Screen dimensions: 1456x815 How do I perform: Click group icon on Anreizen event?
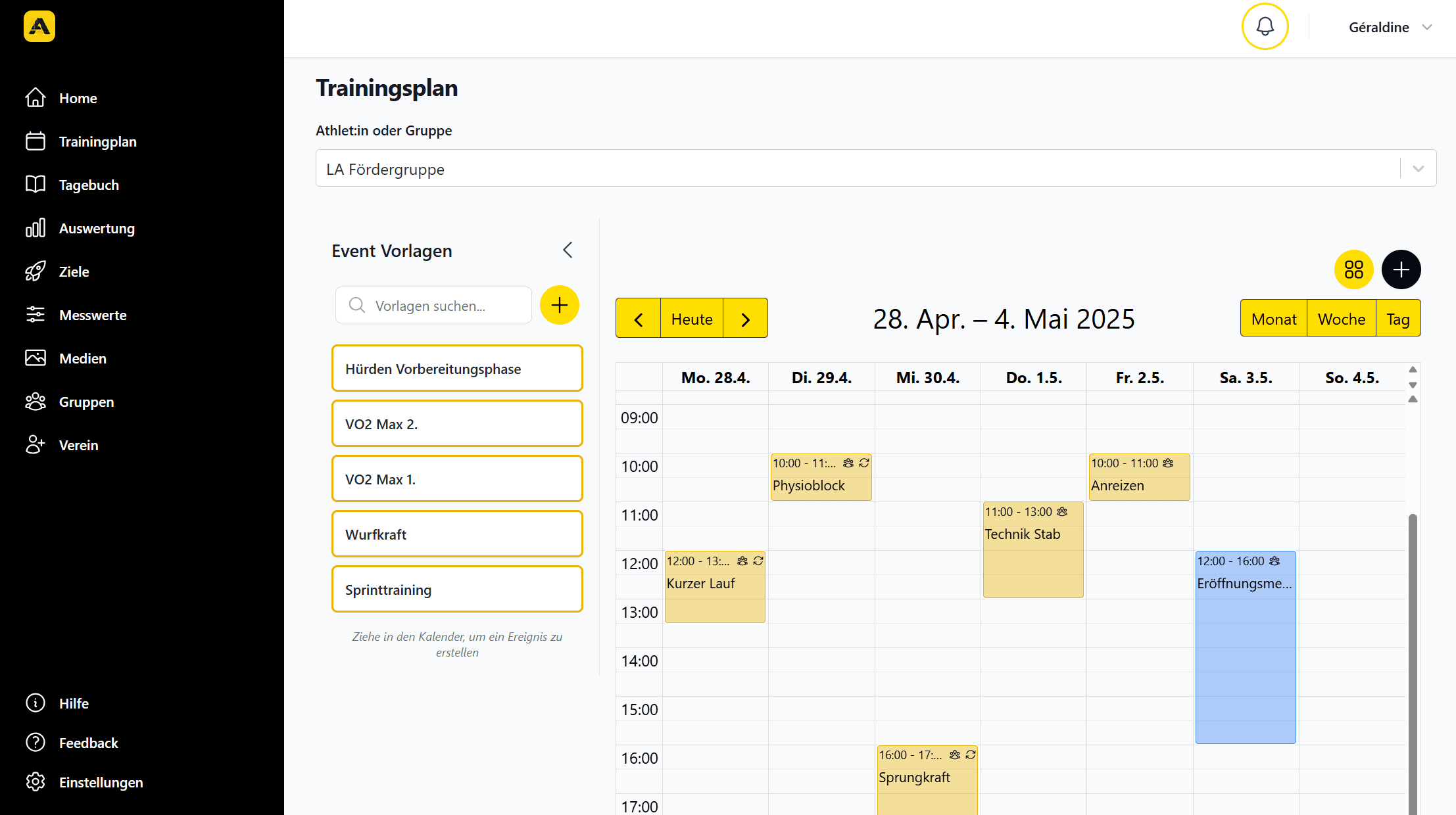[1168, 463]
